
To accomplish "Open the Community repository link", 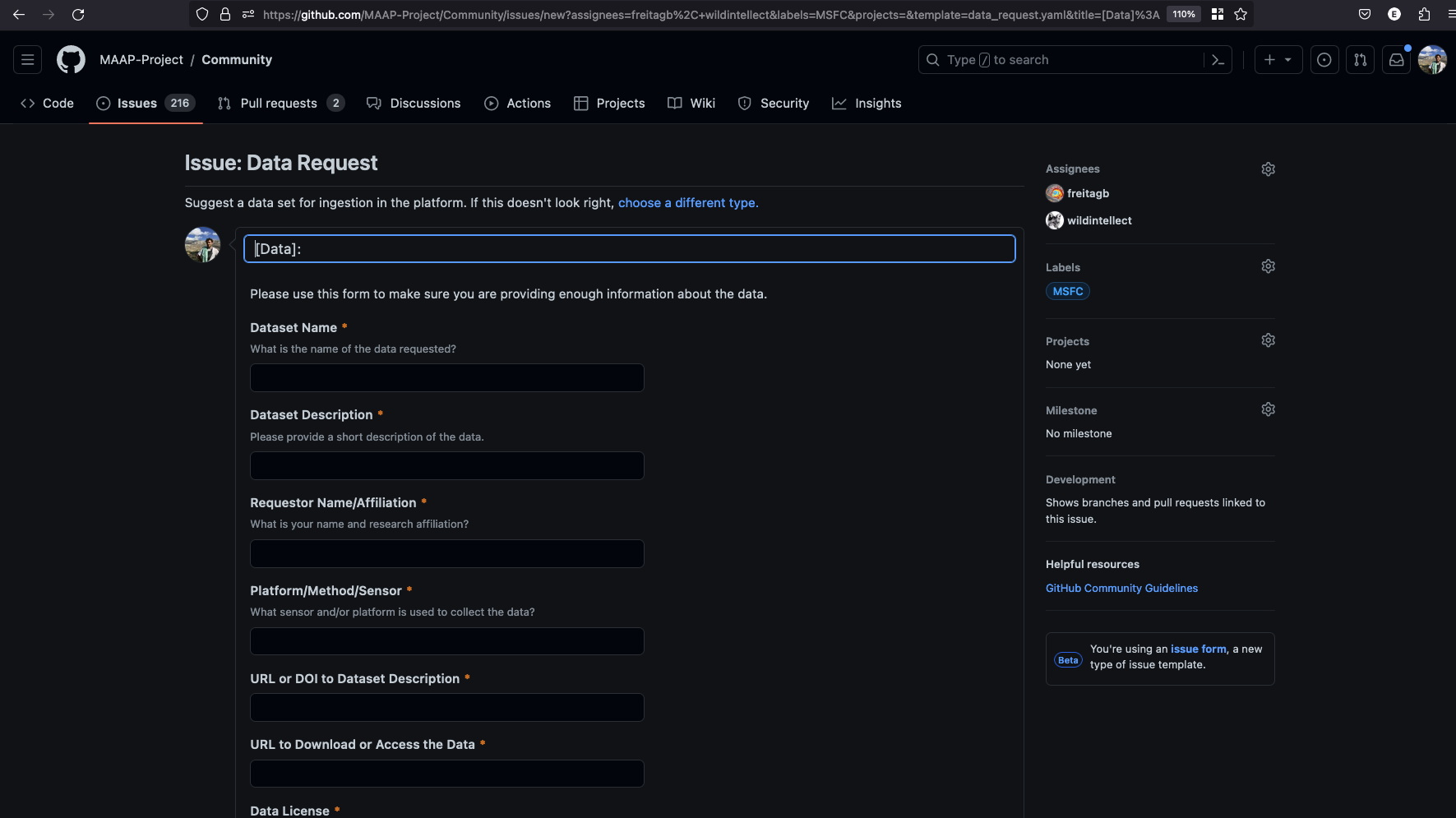I will tap(237, 60).
